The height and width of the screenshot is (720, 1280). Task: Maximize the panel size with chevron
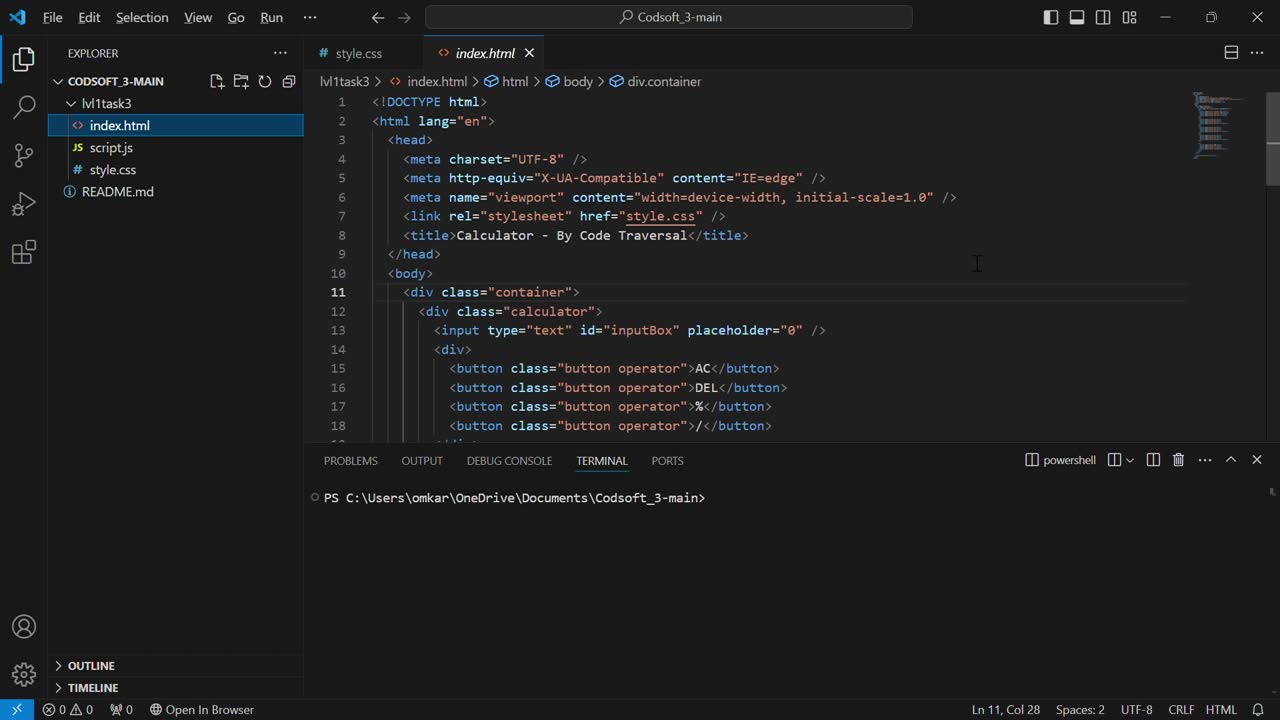point(1231,460)
